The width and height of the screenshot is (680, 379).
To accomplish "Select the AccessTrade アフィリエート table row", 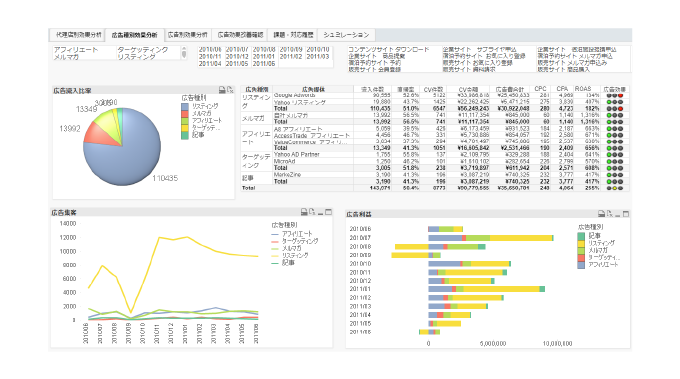I will click(x=435, y=136).
